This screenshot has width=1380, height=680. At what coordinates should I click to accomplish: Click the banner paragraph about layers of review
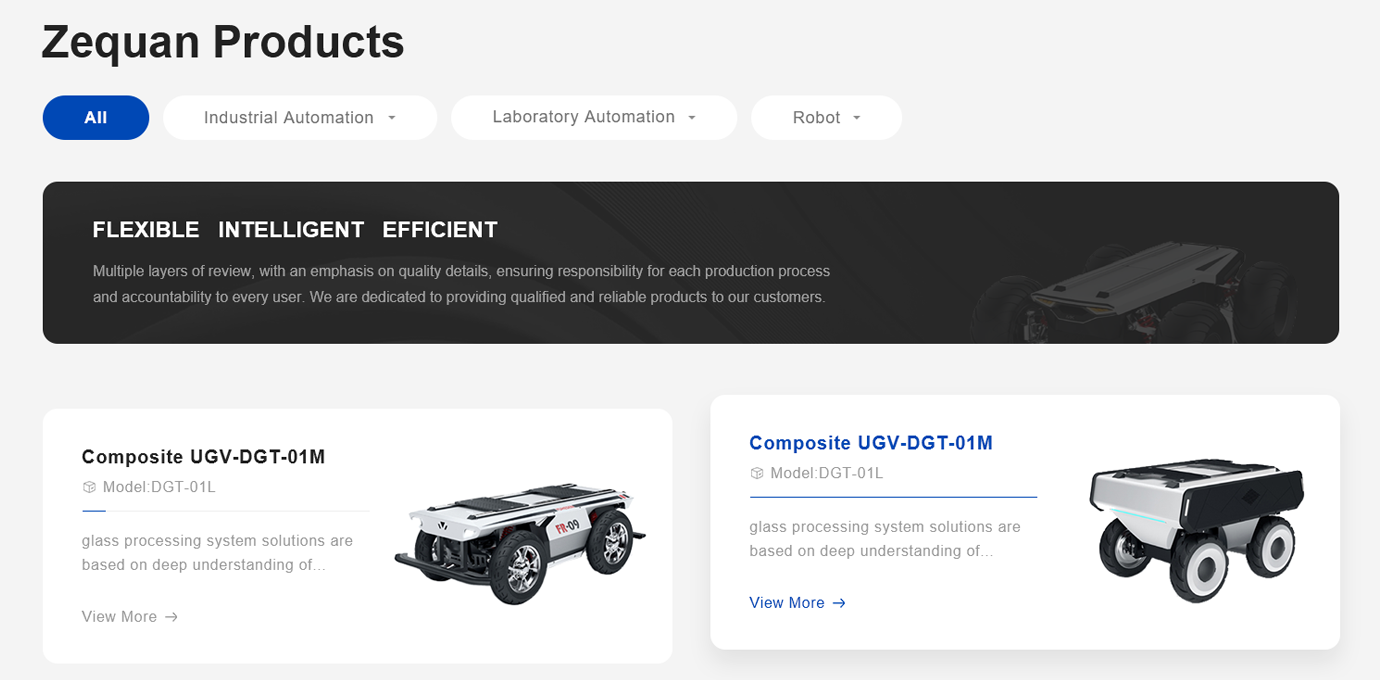461,284
